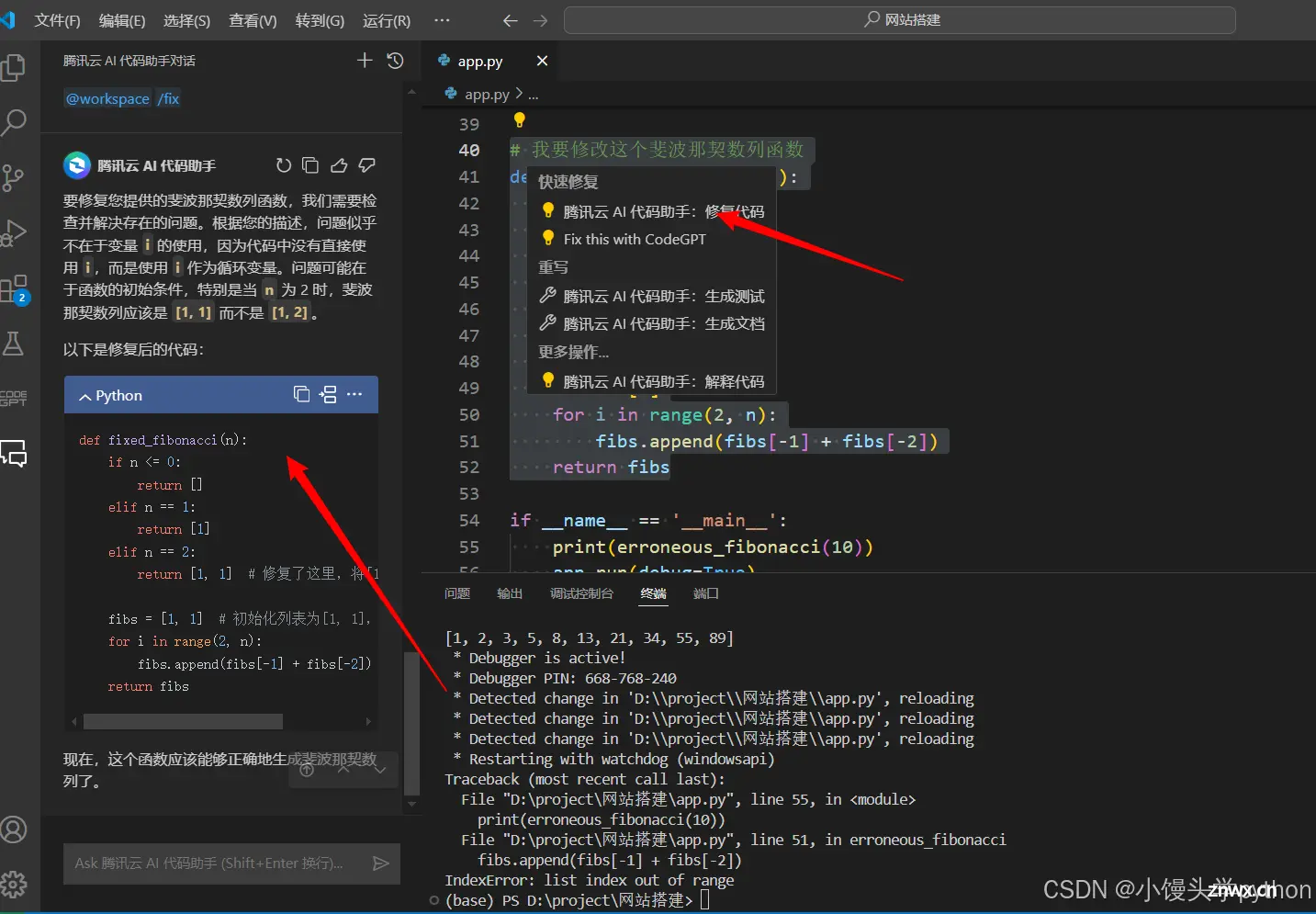Click 'Debugger PIN: 668-768-240' terminal line
This screenshot has width=1316, height=914.
pyautogui.click(x=572, y=678)
